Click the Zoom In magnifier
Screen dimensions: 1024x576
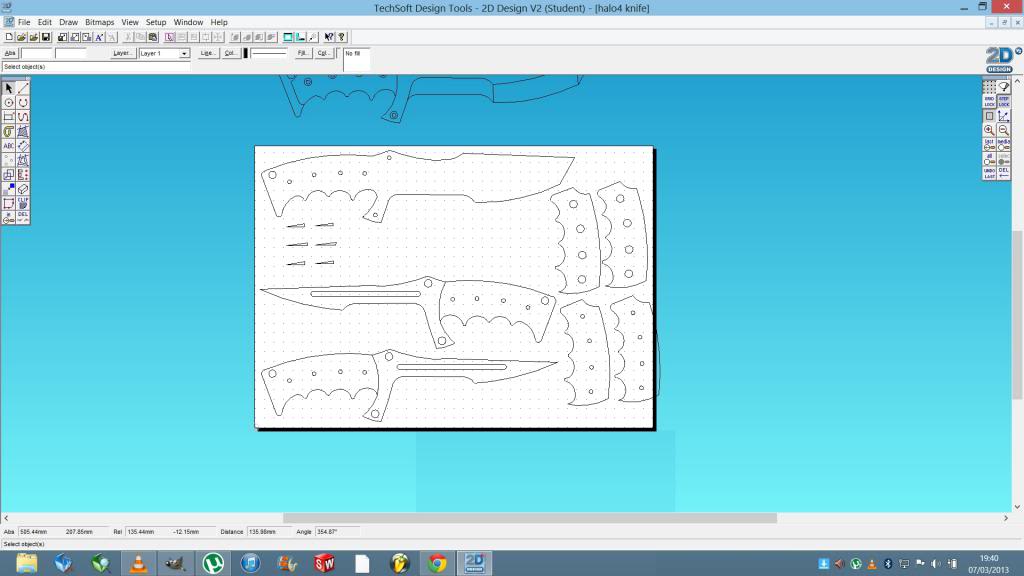(989, 130)
